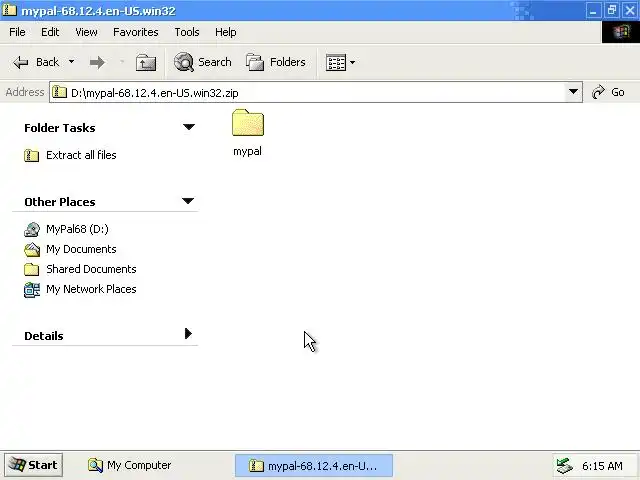Minimize the zip folder window
Image resolution: width=640 pixels, height=480 pixels.
593,10
